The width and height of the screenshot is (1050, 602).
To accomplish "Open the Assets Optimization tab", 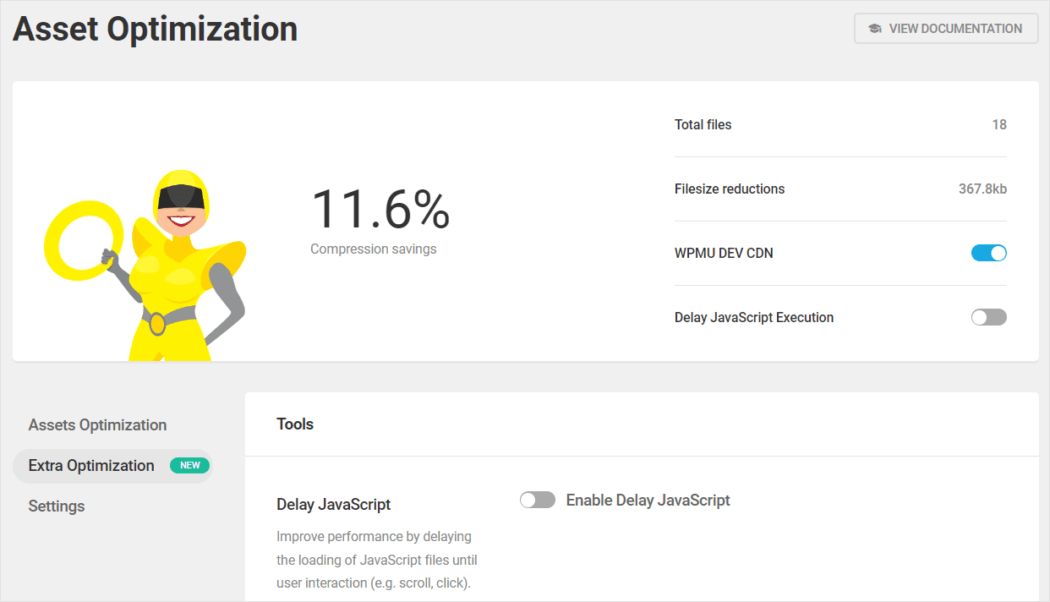I will (x=97, y=425).
